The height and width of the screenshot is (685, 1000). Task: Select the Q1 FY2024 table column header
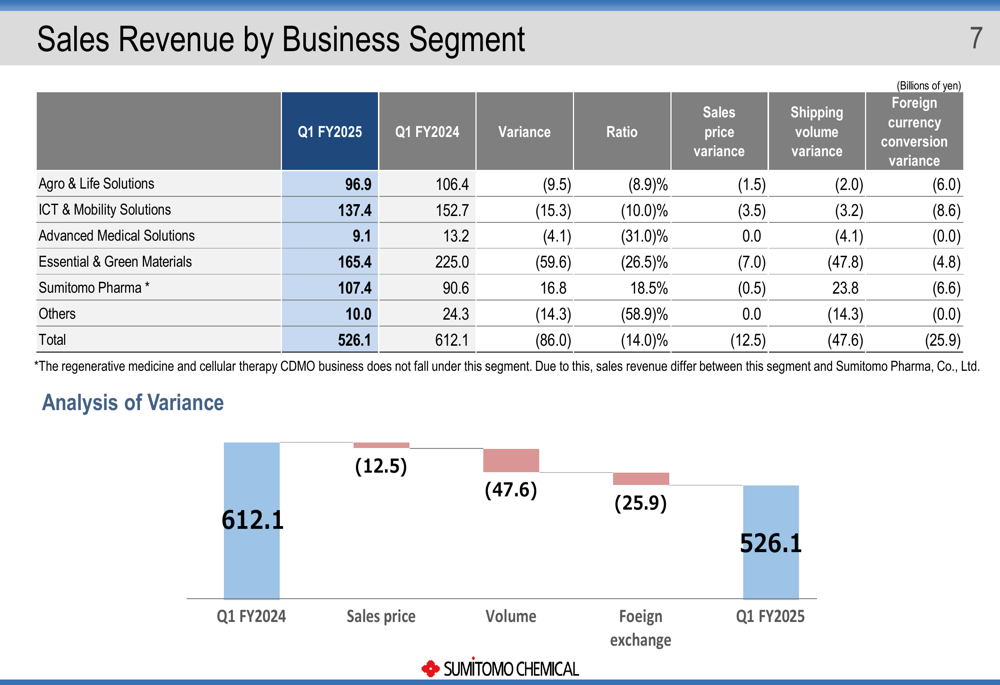point(427,132)
